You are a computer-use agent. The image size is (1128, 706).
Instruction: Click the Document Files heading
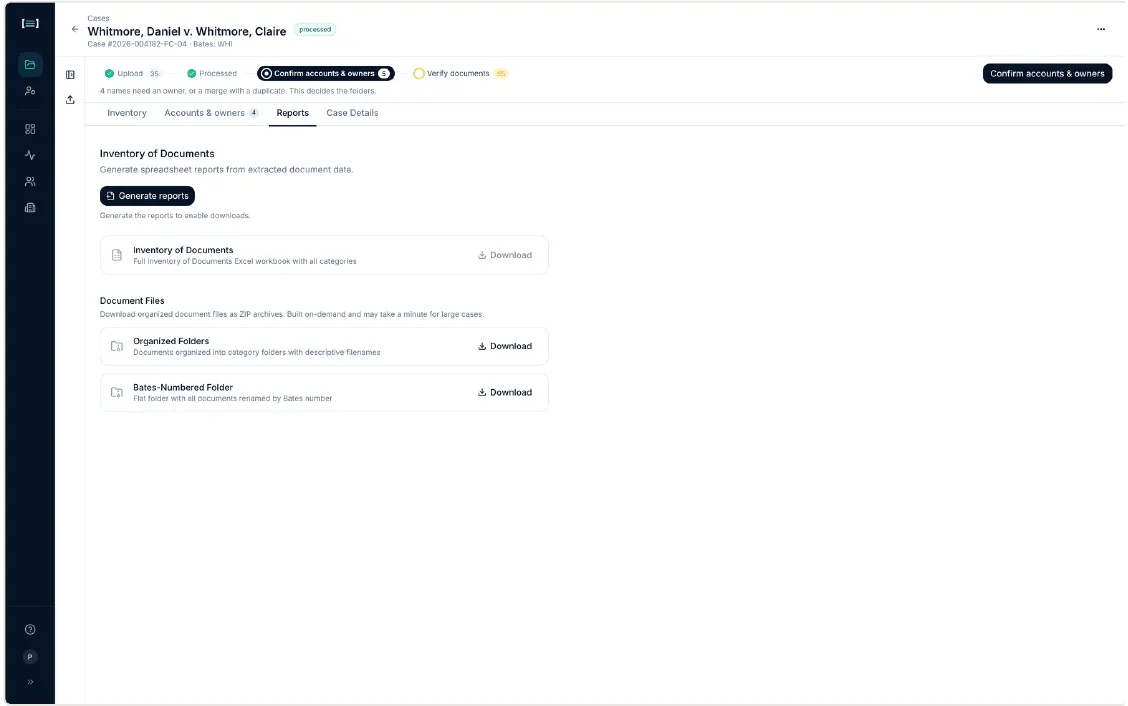pyautogui.click(x=132, y=301)
